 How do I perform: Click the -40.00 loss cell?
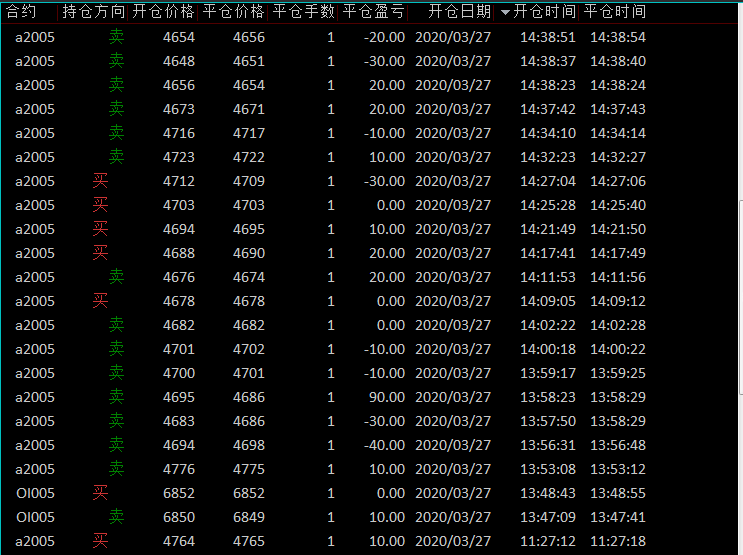pos(385,445)
